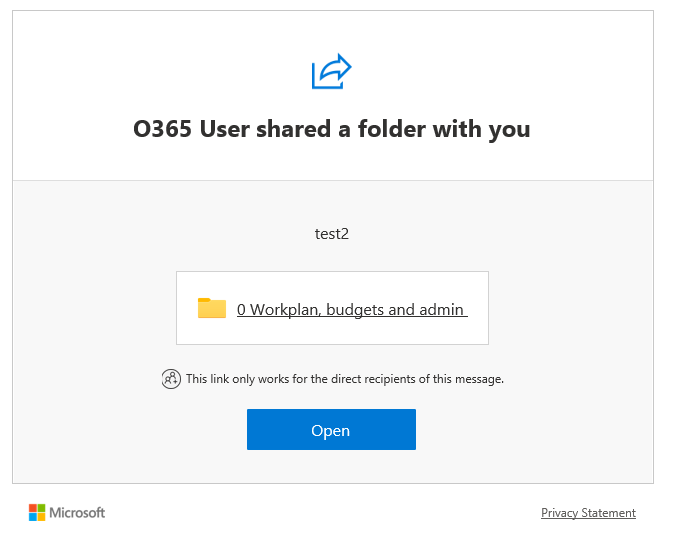Click the Microsoft logo
Screen dimensions: 678x555
point(67,513)
